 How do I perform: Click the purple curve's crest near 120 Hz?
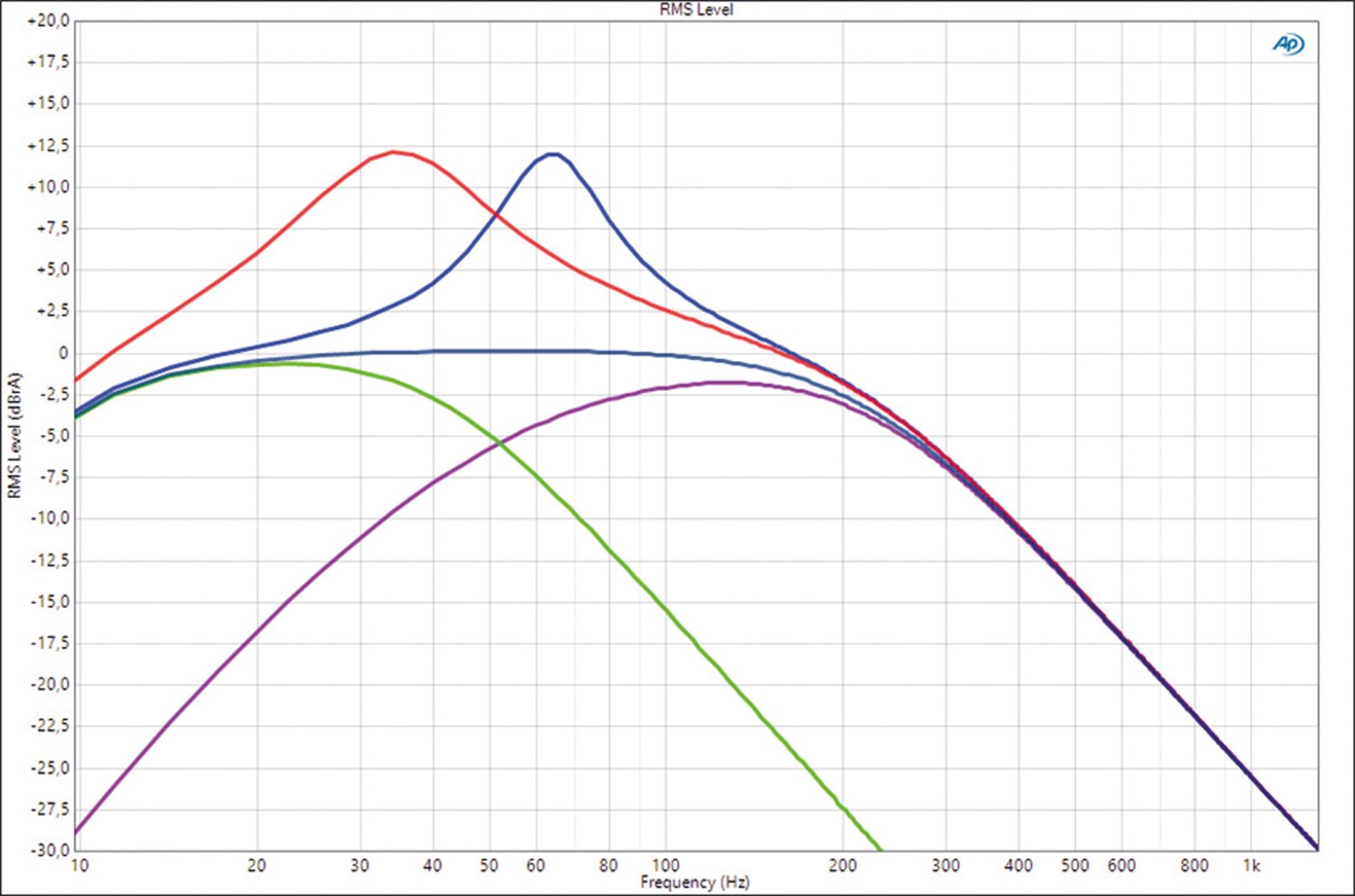pos(732,382)
